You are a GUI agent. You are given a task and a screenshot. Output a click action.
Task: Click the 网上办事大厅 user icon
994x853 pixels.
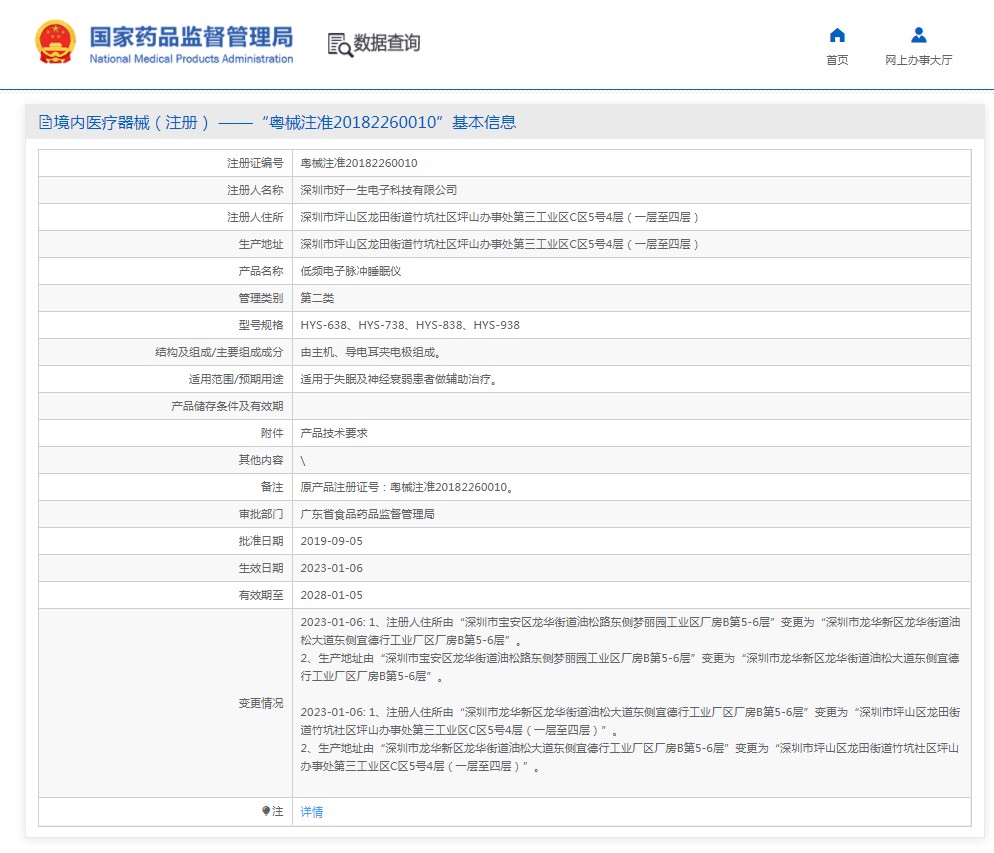pyautogui.click(x=919, y=35)
